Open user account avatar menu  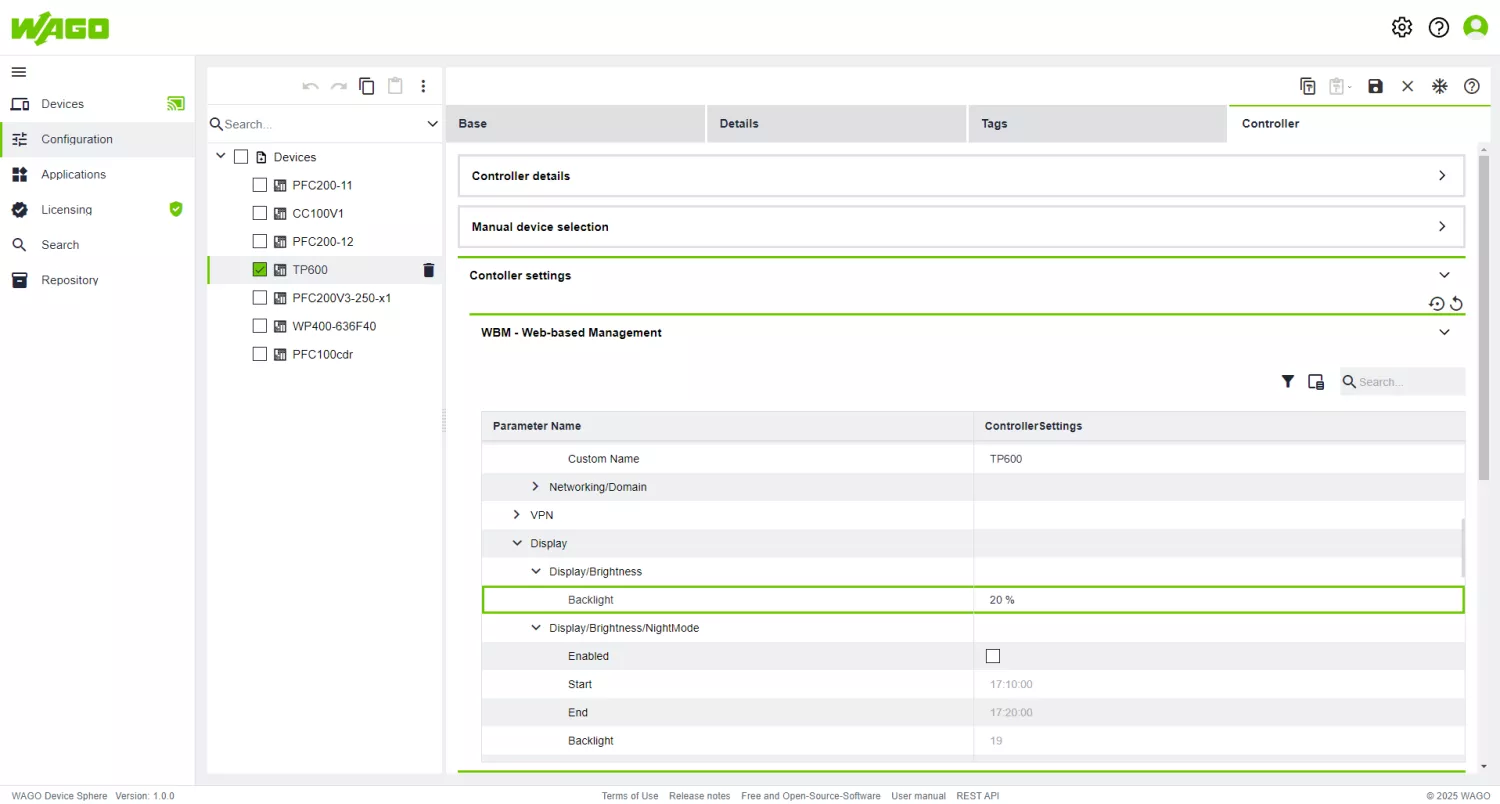pyautogui.click(x=1475, y=28)
